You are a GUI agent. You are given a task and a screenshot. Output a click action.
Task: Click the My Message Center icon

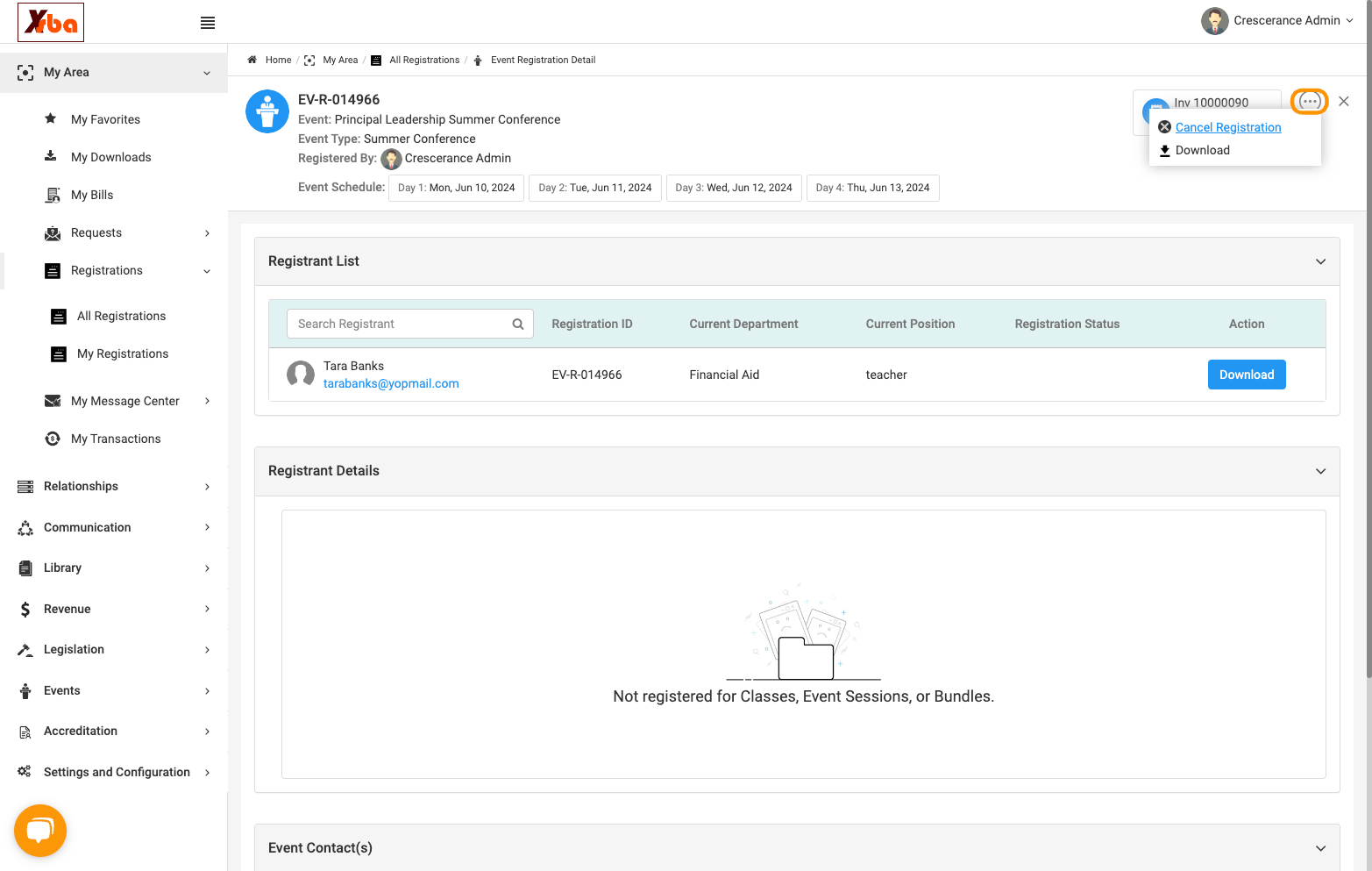coord(53,401)
